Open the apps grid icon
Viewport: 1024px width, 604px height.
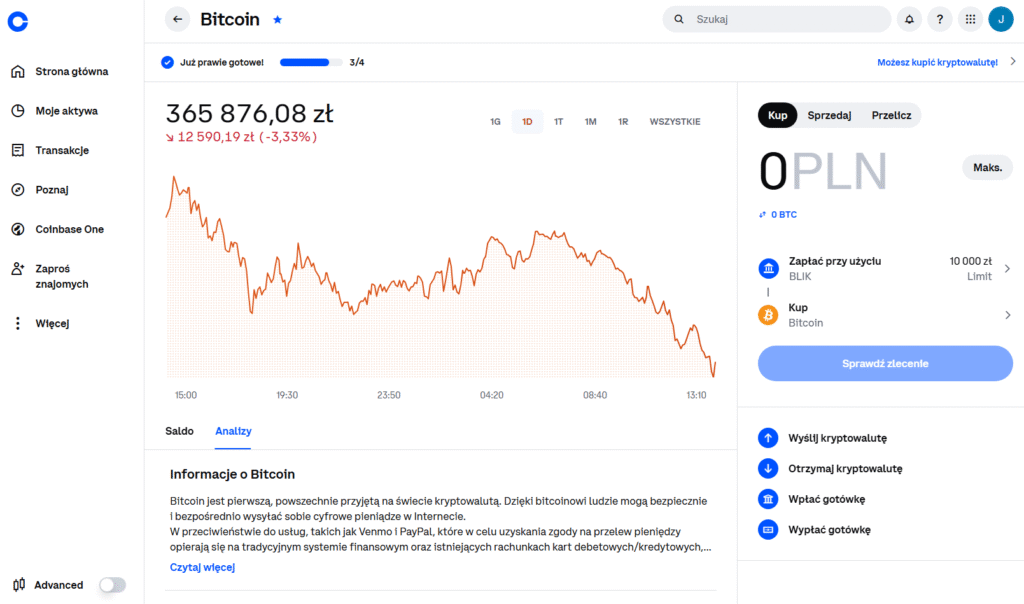pos(969,18)
